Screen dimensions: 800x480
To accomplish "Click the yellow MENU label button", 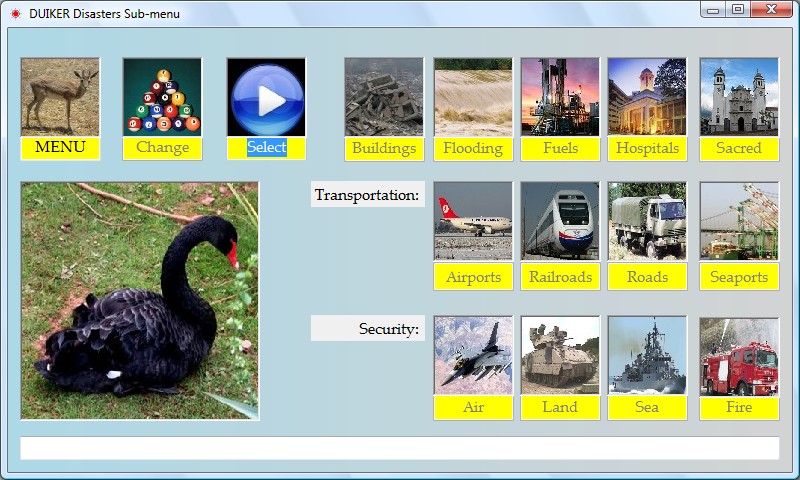I will coord(60,148).
